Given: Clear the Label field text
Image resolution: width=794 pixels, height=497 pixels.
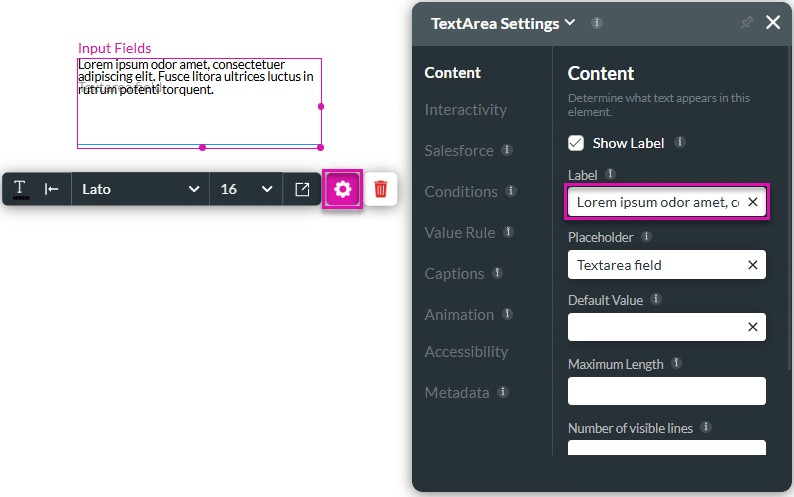Looking at the screenshot, I should point(753,203).
